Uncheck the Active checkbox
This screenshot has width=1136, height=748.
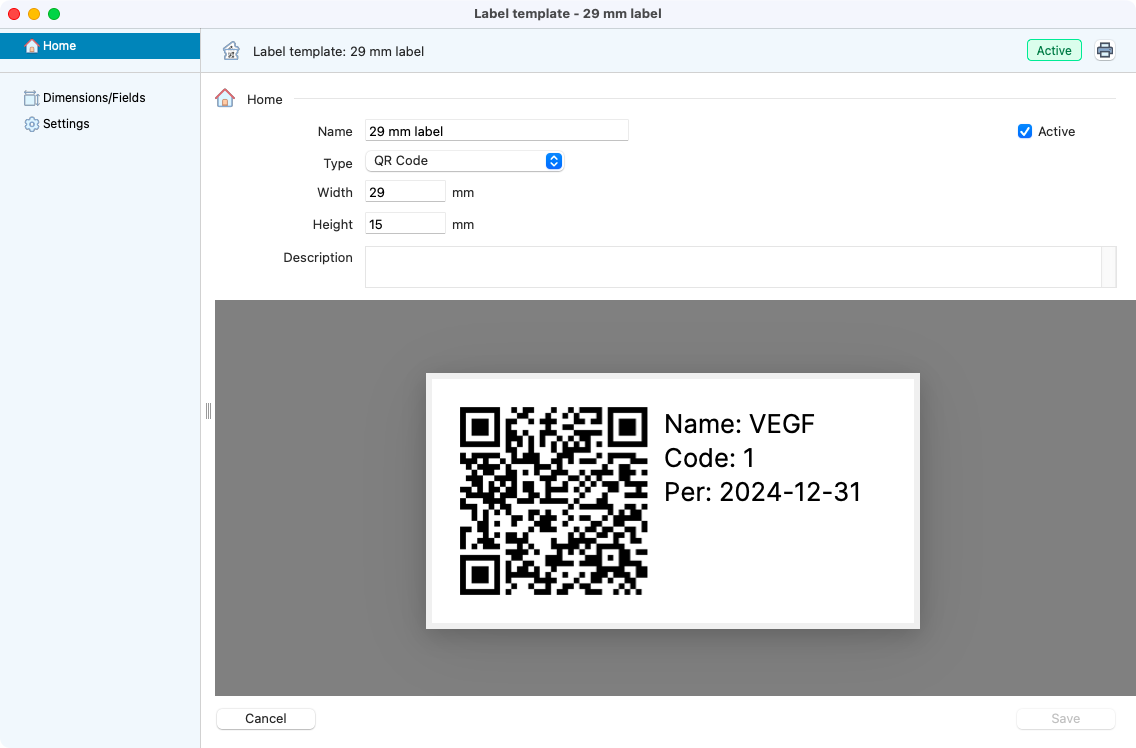point(1024,131)
